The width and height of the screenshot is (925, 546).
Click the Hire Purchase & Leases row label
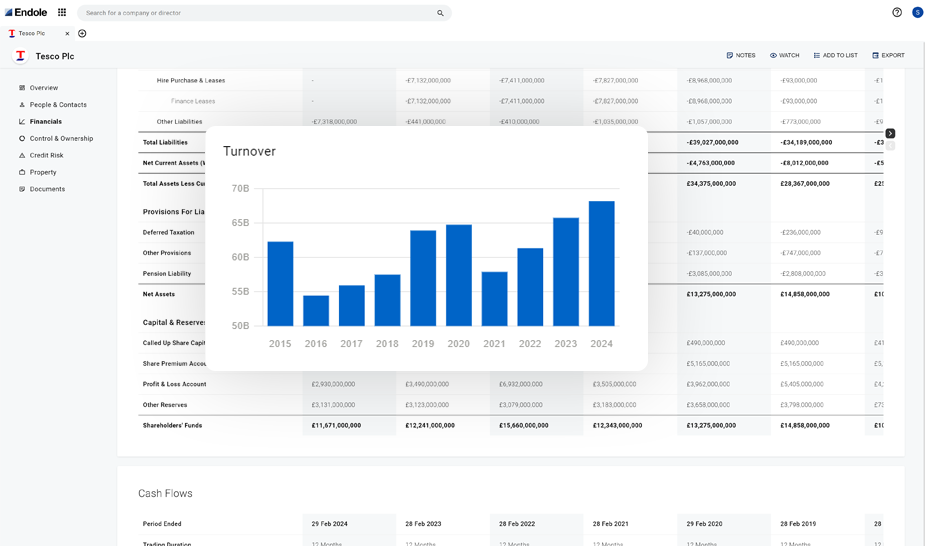(191, 81)
